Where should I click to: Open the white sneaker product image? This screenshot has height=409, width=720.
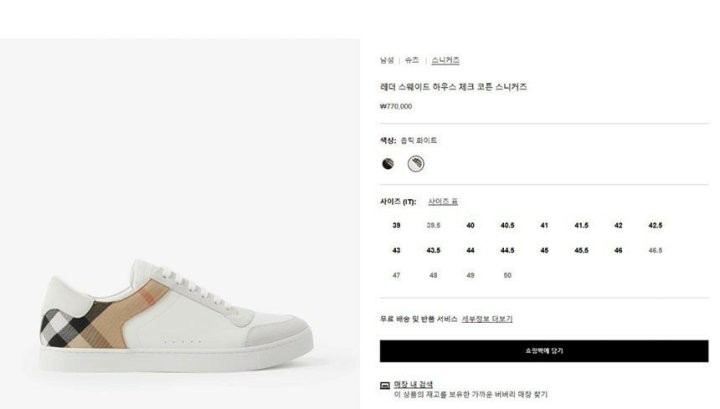pyautogui.click(x=177, y=316)
